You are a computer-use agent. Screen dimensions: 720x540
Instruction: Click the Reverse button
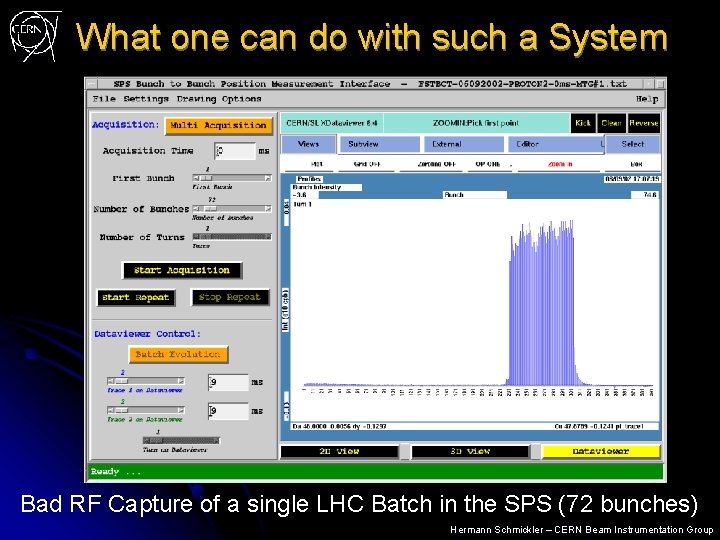(644, 123)
